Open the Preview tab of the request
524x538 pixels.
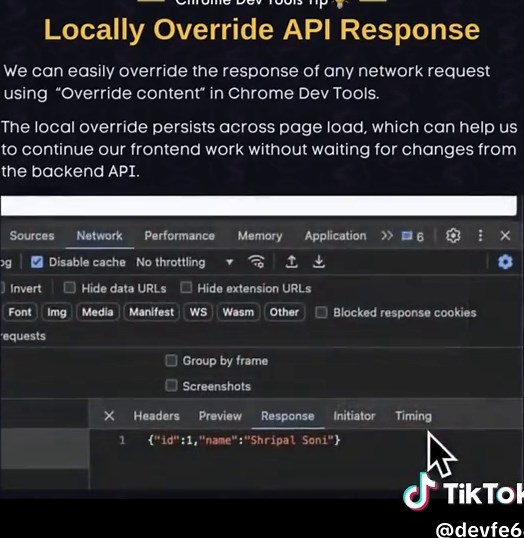pyautogui.click(x=220, y=416)
